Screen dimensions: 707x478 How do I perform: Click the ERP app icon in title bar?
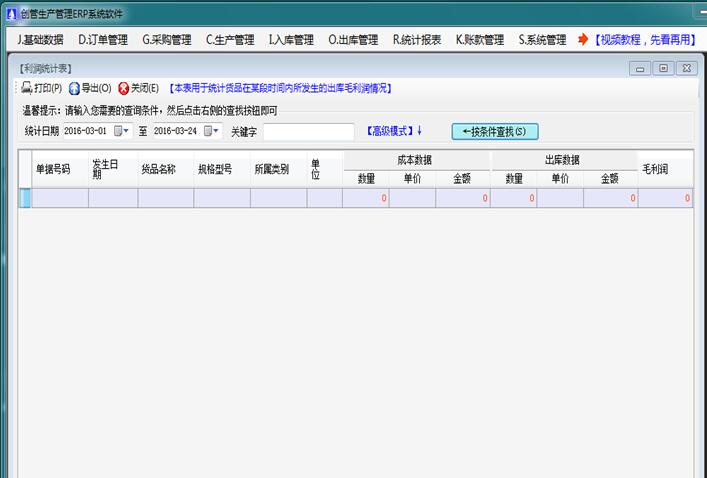point(11,13)
